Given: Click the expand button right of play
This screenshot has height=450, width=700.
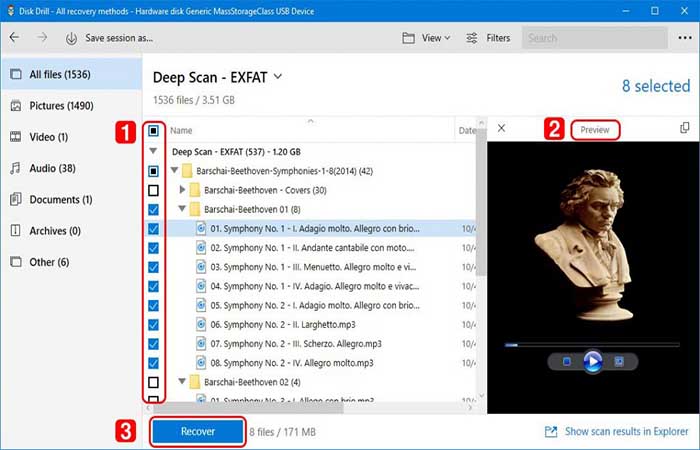Looking at the screenshot, I should (x=619, y=361).
